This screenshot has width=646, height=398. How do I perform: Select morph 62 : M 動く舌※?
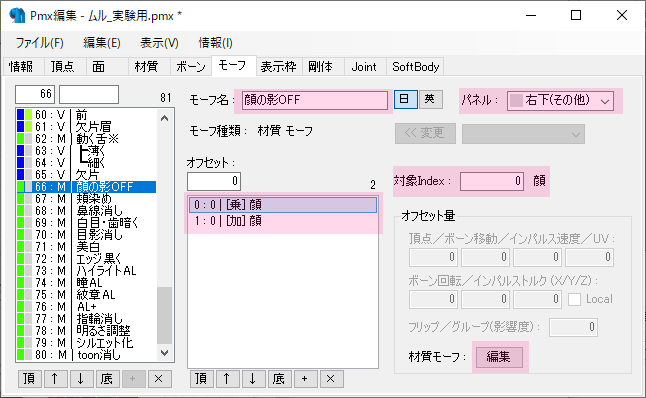[x=86, y=138]
